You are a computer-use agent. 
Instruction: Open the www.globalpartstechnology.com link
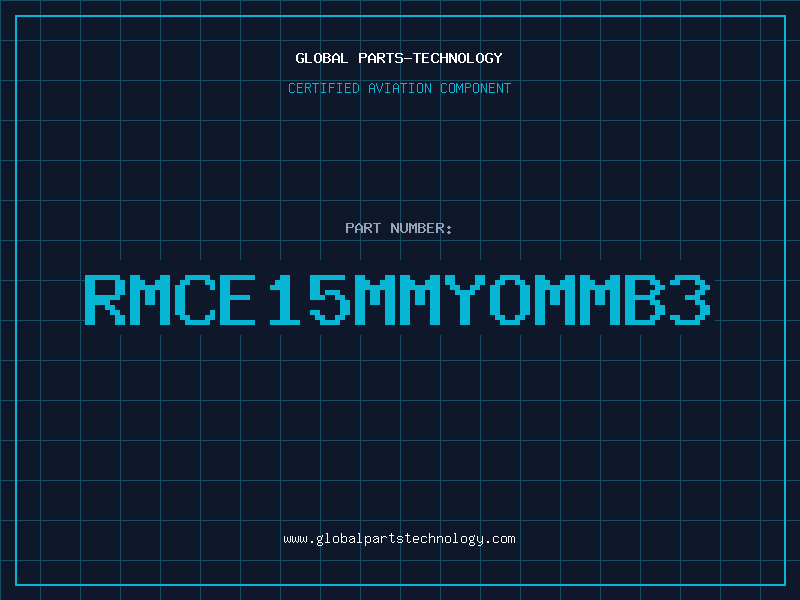coord(399,539)
